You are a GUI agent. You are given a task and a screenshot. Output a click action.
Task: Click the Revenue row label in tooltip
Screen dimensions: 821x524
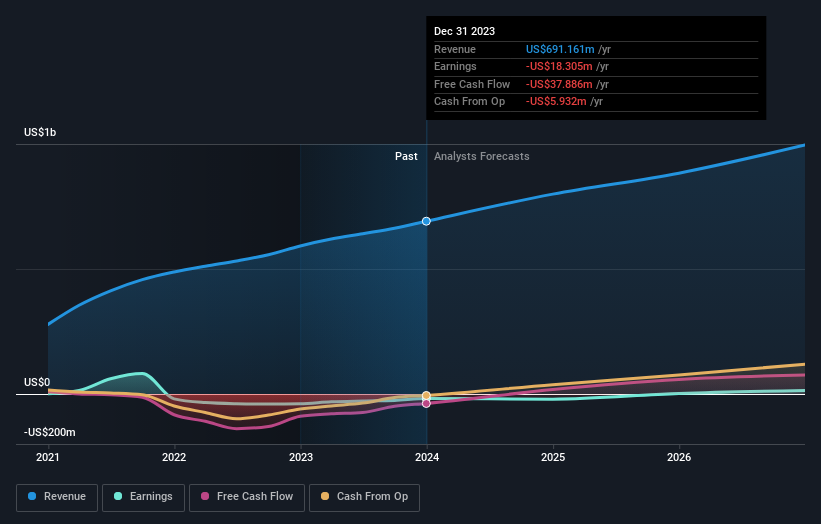pos(455,49)
